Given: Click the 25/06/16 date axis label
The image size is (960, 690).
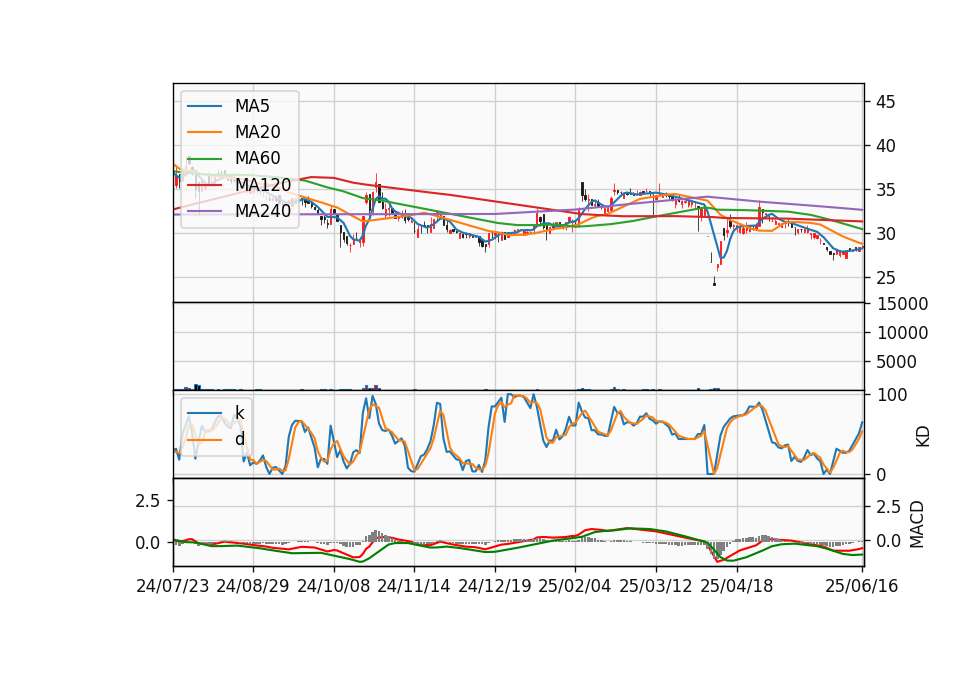Looking at the screenshot, I should (x=861, y=586).
